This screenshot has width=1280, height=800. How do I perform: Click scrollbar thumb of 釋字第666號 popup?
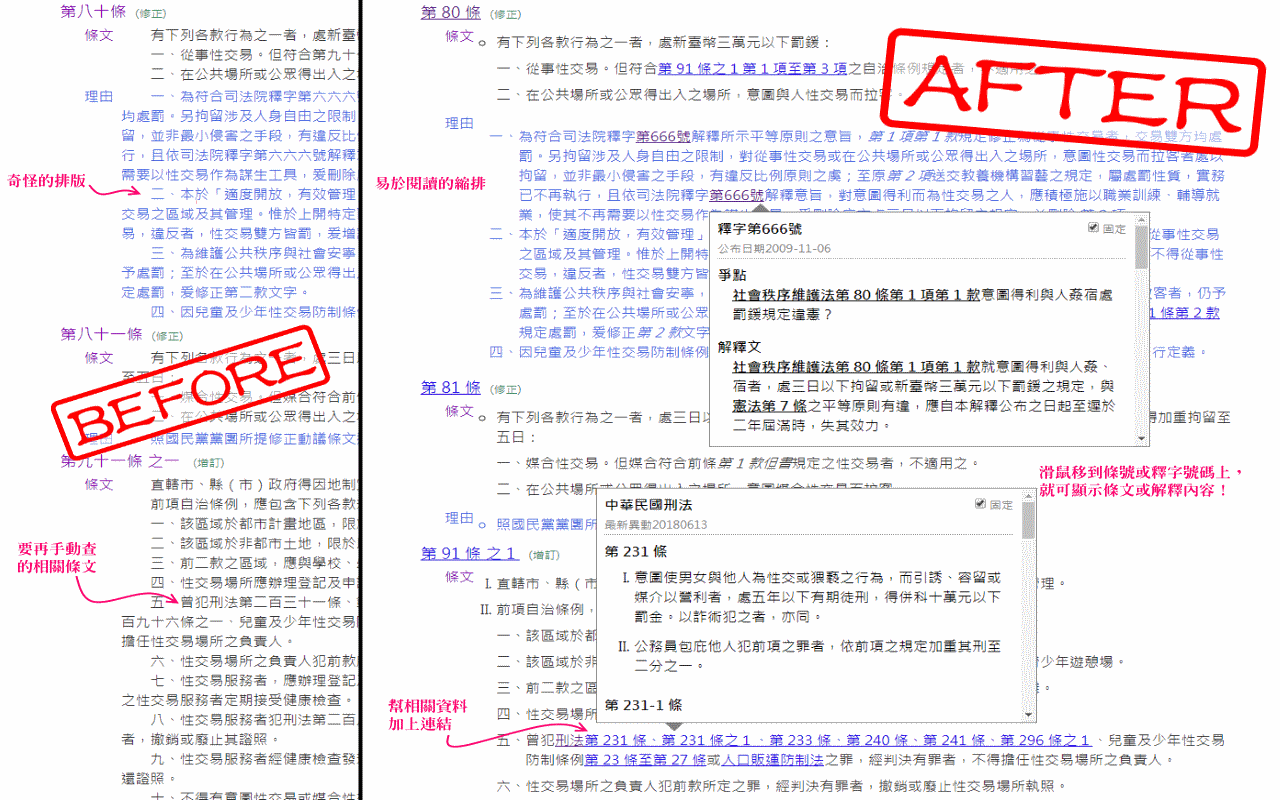(x=1142, y=246)
